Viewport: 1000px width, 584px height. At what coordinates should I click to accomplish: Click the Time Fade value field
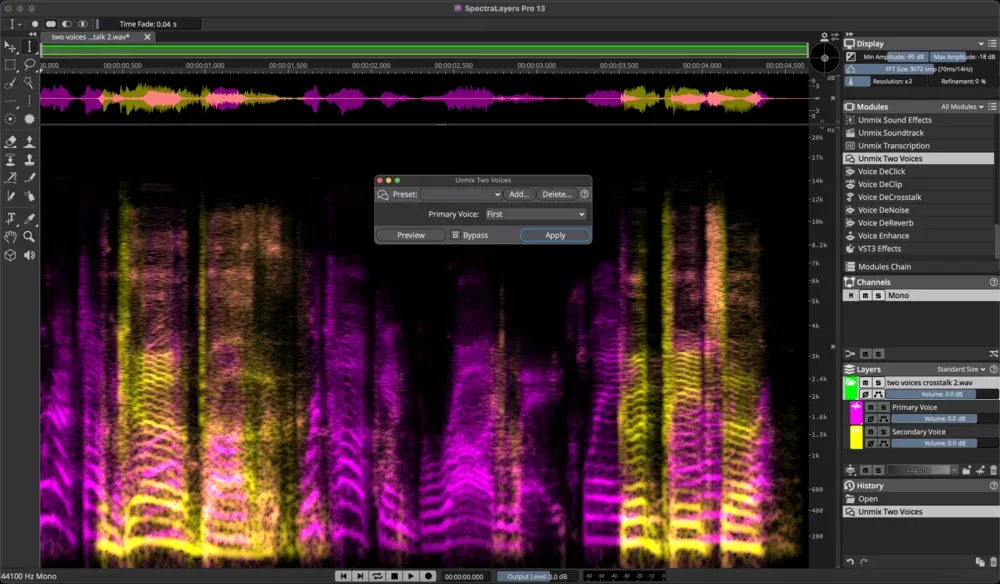tap(148, 24)
